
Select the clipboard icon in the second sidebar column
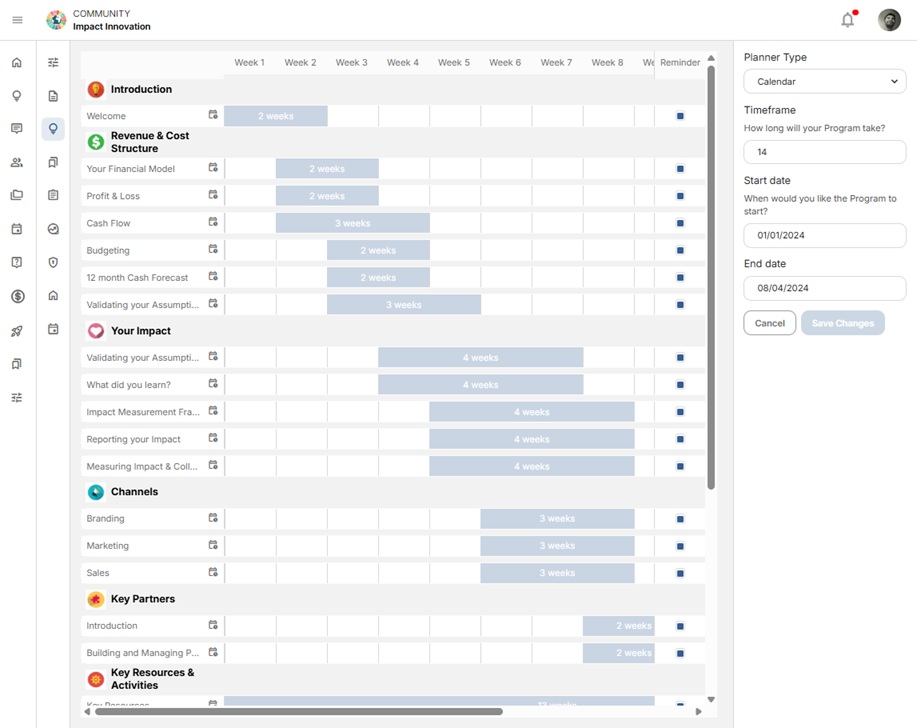(x=53, y=195)
